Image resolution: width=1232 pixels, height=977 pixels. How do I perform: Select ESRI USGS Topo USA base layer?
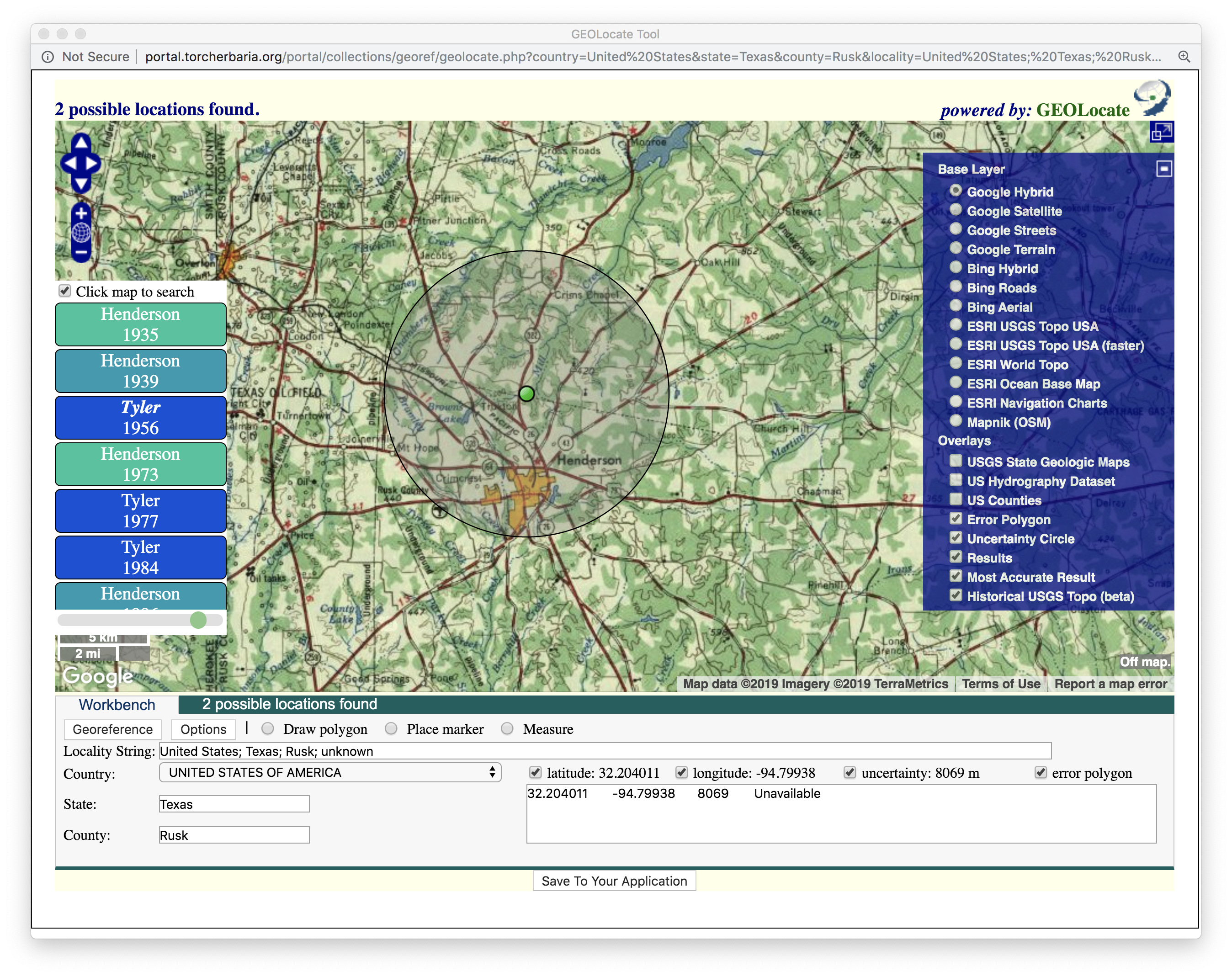(x=956, y=325)
